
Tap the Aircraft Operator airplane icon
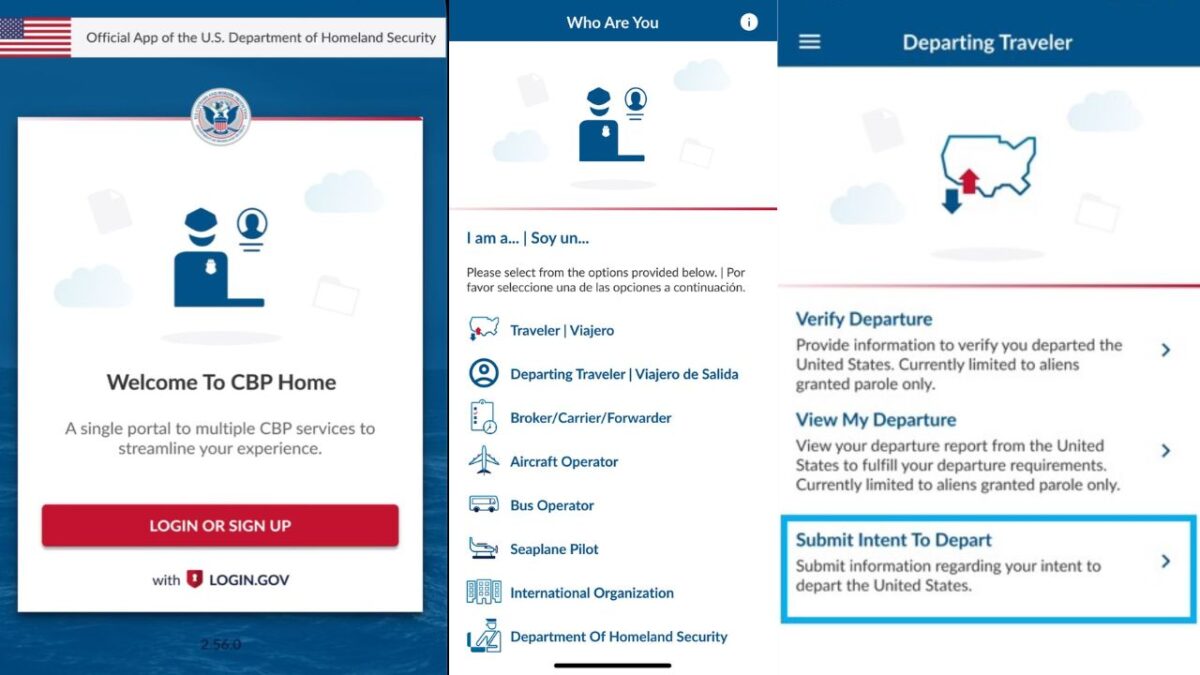tap(484, 461)
